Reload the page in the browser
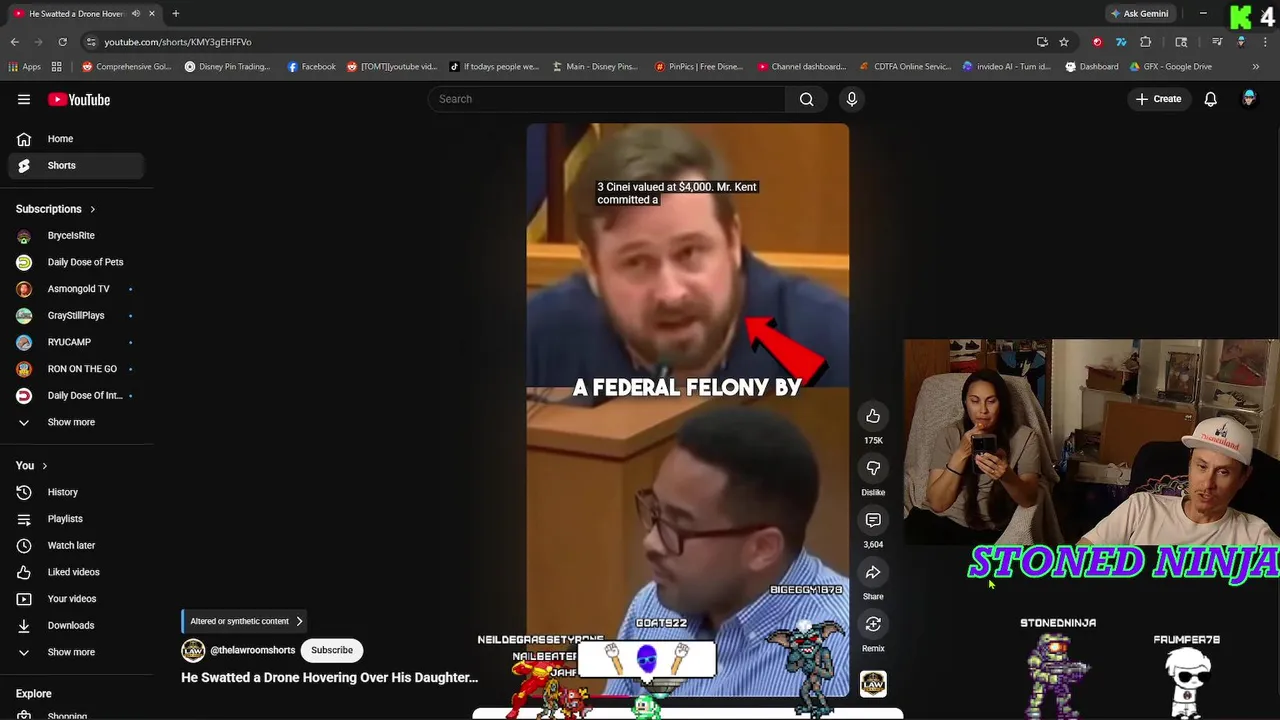 point(62,42)
